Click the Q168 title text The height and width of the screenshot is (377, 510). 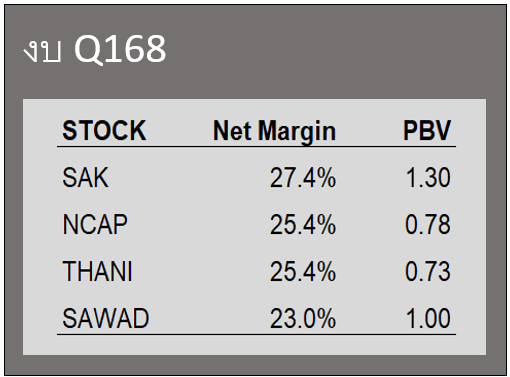pyautogui.click(x=120, y=49)
